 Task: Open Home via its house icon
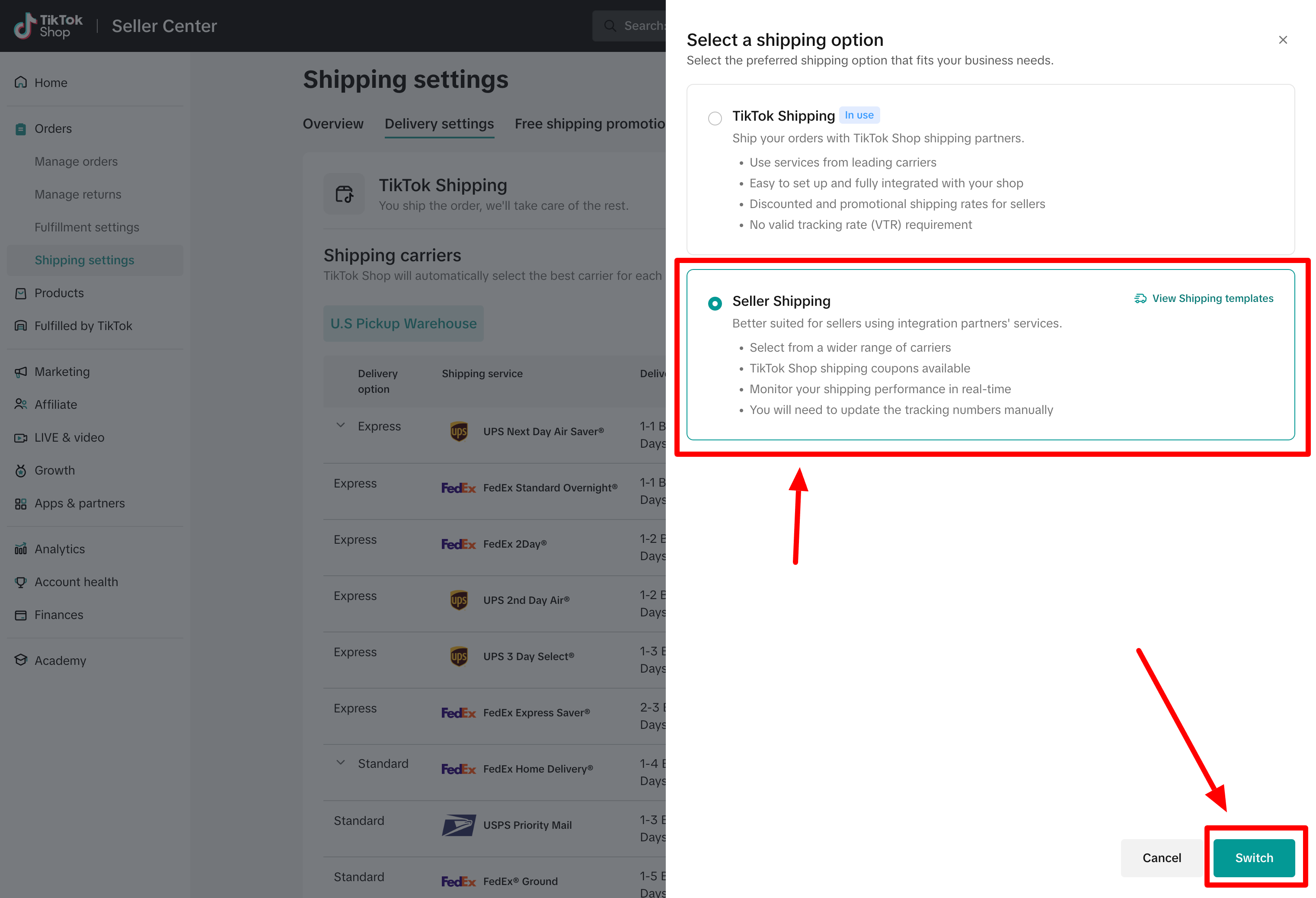point(21,83)
